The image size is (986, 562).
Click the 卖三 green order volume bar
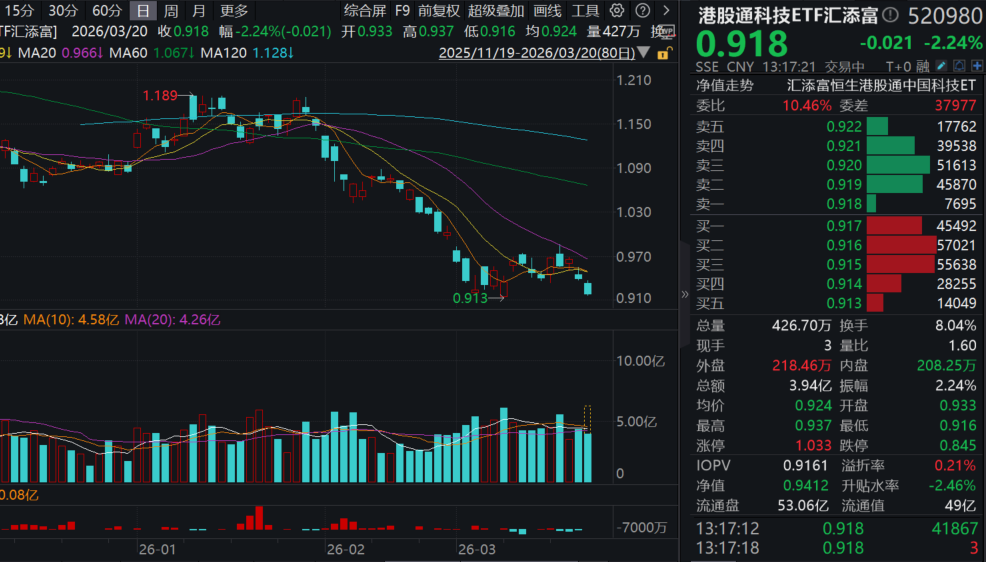(898, 165)
